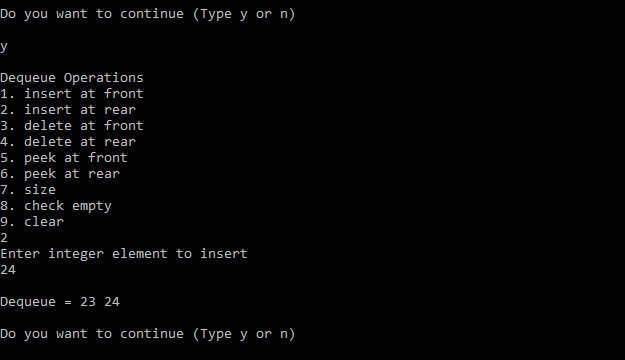
Task: Click the number 24 in Dequeue output
Action: pyautogui.click(x=112, y=302)
